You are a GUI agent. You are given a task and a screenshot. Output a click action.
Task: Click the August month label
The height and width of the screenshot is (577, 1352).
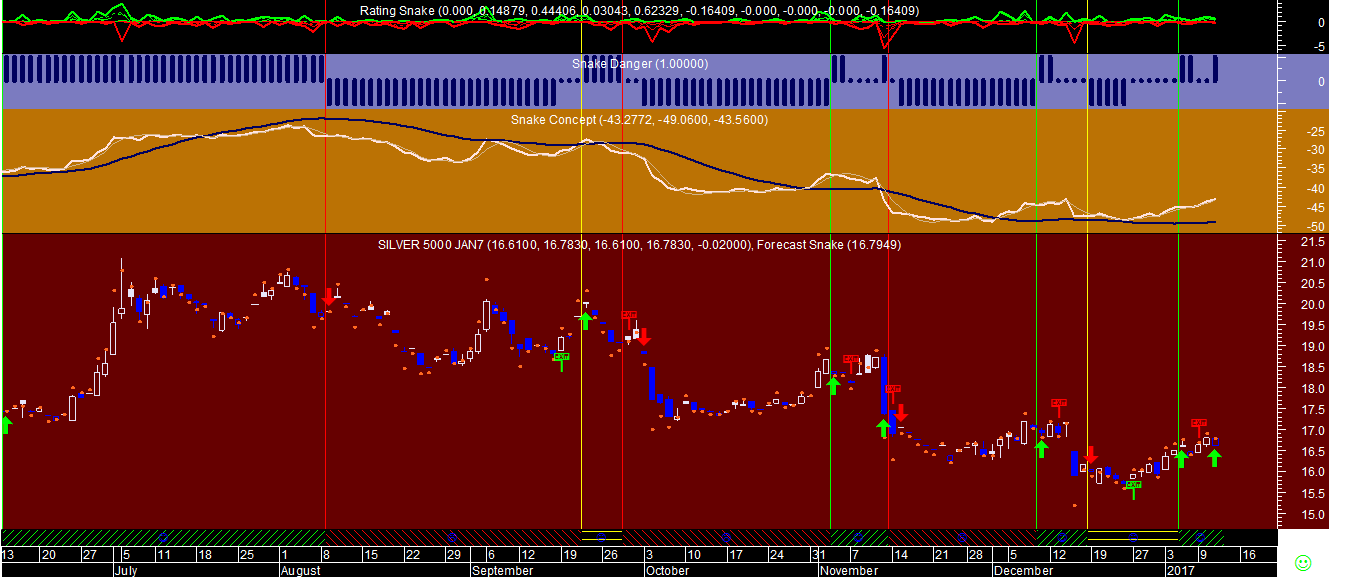(x=300, y=571)
